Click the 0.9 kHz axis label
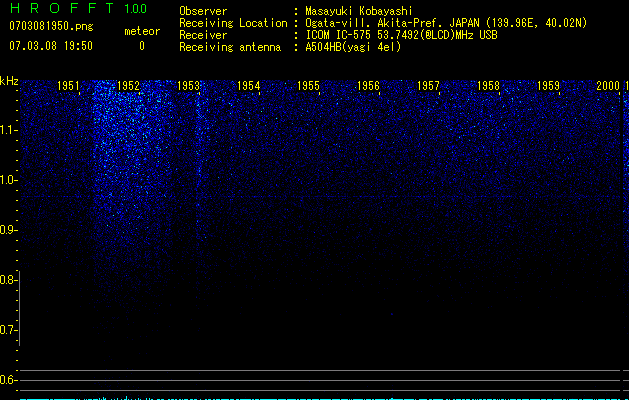The image size is (629, 400). point(8,230)
